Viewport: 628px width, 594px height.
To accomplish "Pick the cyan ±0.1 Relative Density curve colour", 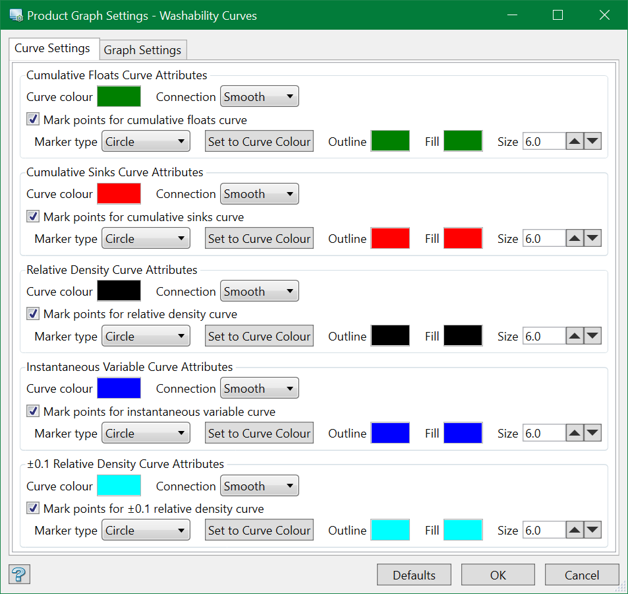I will point(119,485).
